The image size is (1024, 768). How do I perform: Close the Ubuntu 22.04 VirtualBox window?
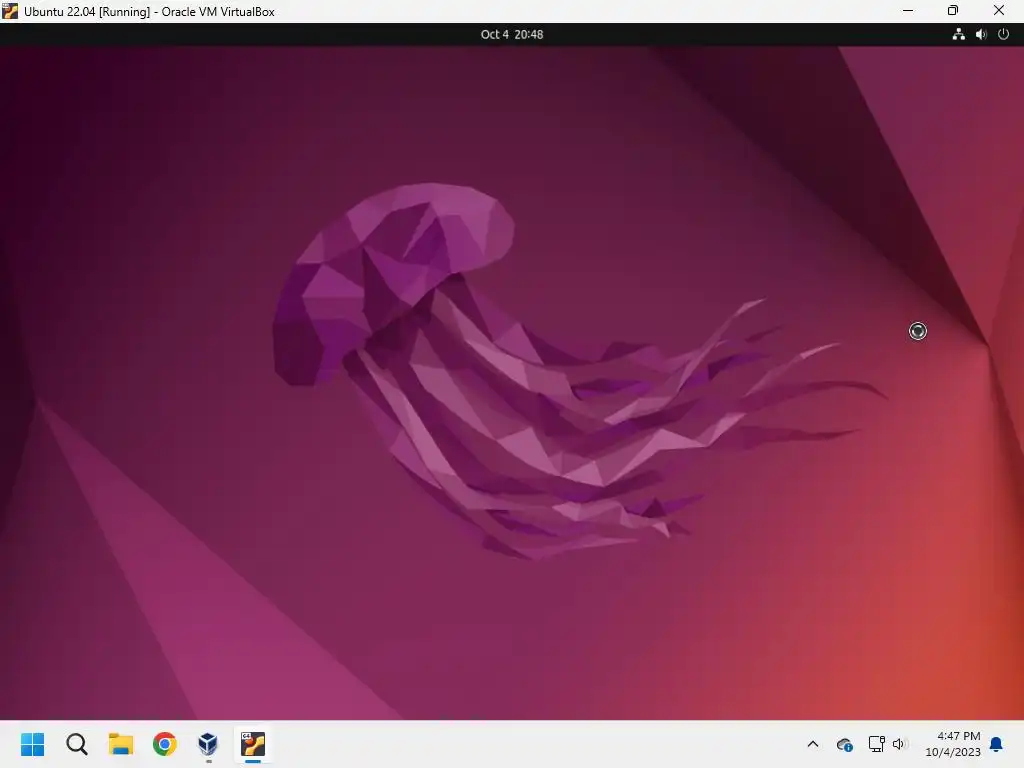(x=999, y=11)
